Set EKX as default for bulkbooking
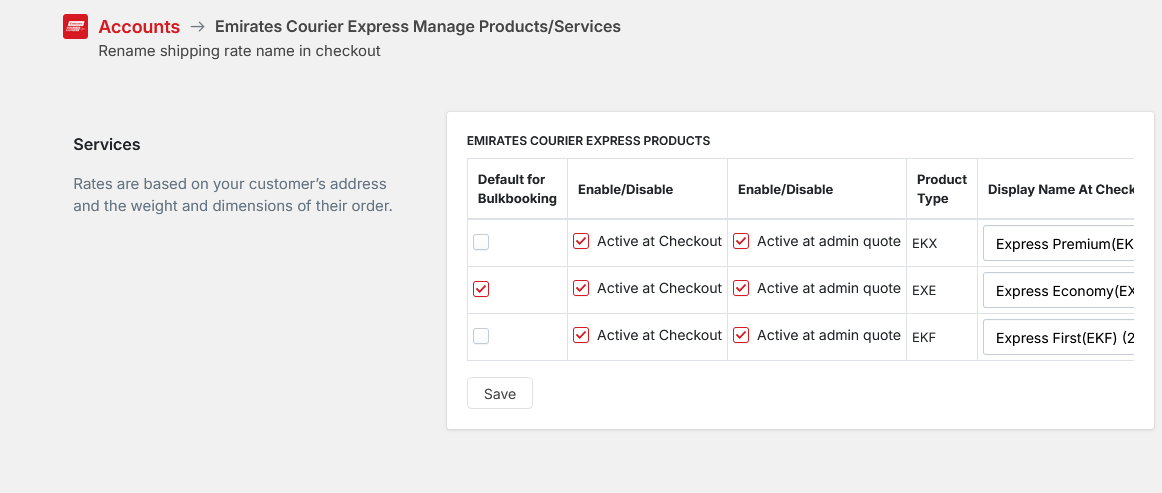The image size is (1162, 493). (x=481, y=242)
